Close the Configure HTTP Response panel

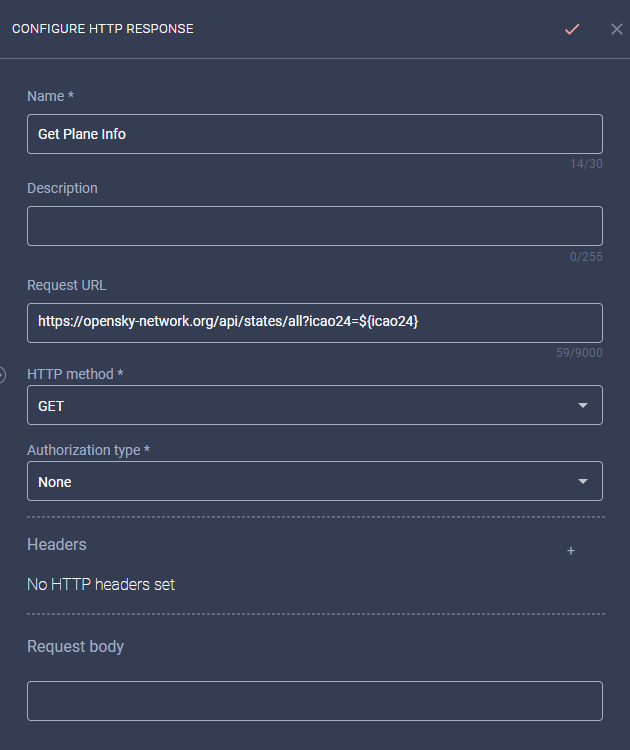617,29
